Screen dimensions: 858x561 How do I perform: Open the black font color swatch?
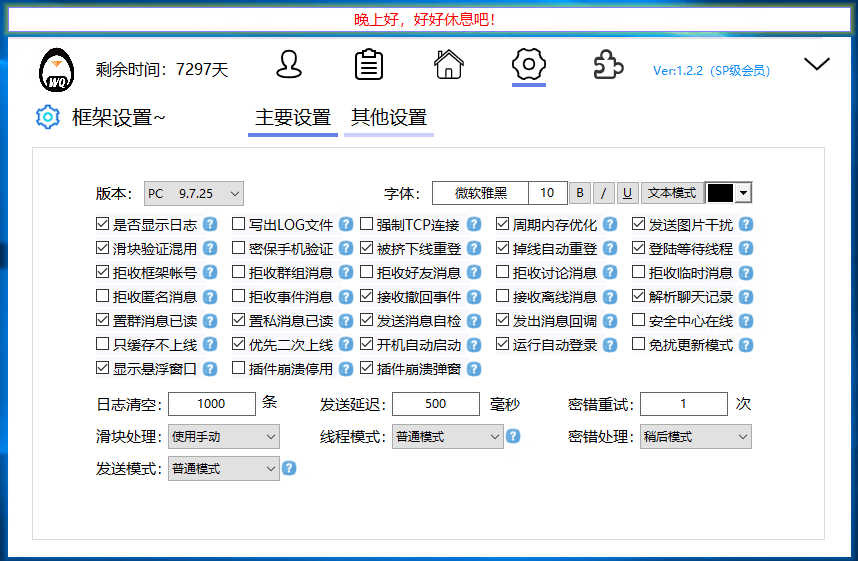728,193
